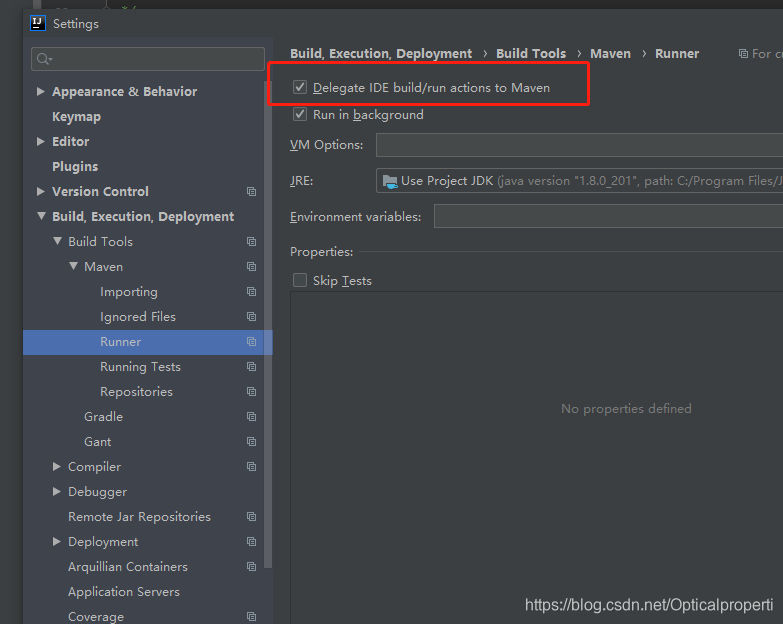Click the settings tree vertical scrollbar
This screenshot has height=624, width=783.
click(268, 324)
